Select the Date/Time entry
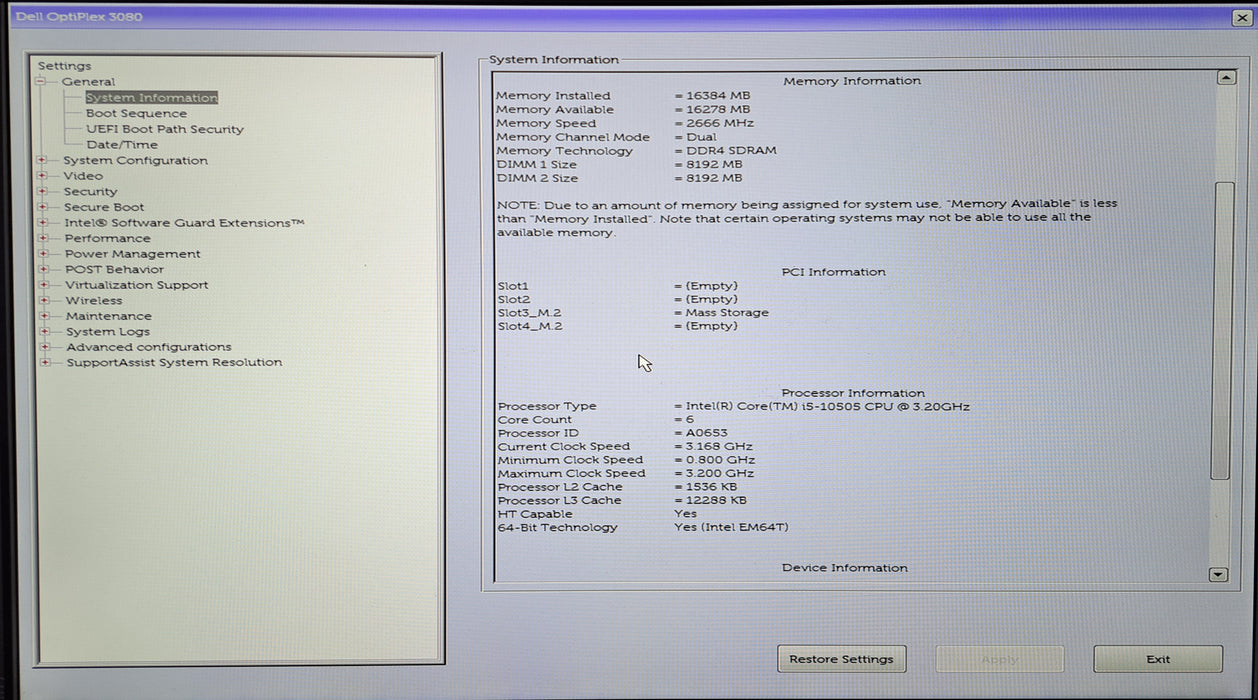 (x=122, y=145)
